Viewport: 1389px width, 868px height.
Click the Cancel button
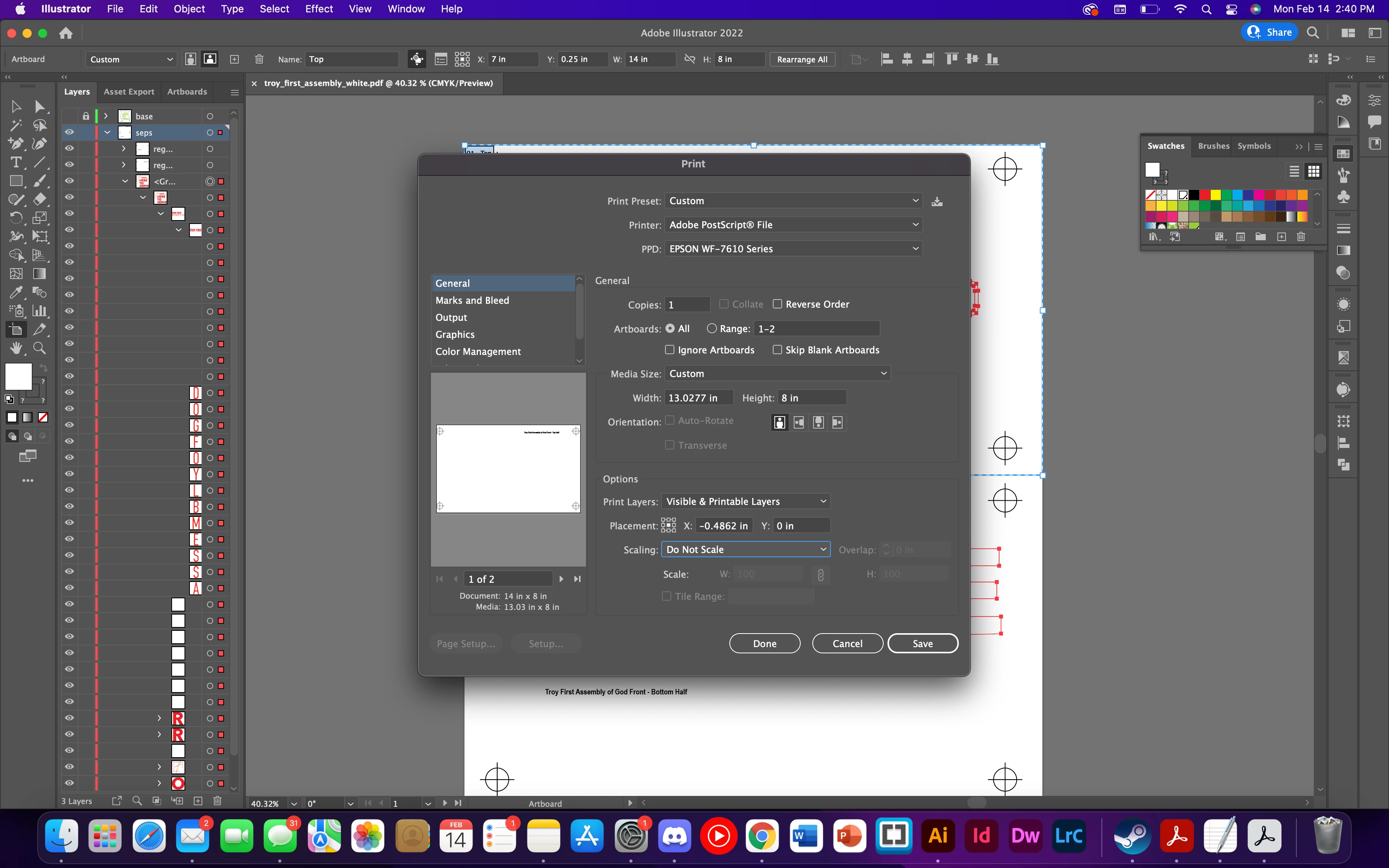point(847,644)
